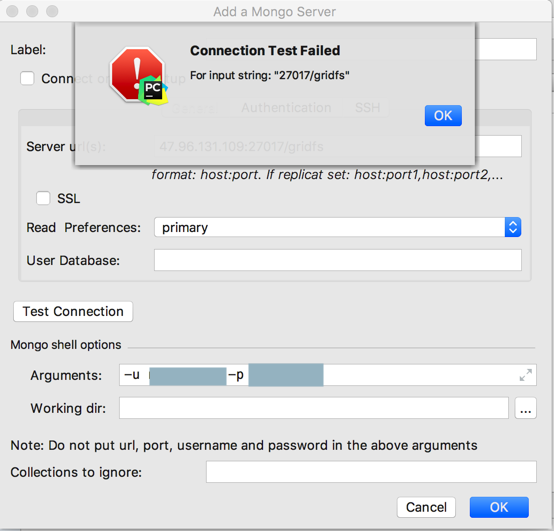This screenshot has height=531, width=554.
Task: Click into the Working dir text field
Action: [314, 408]
